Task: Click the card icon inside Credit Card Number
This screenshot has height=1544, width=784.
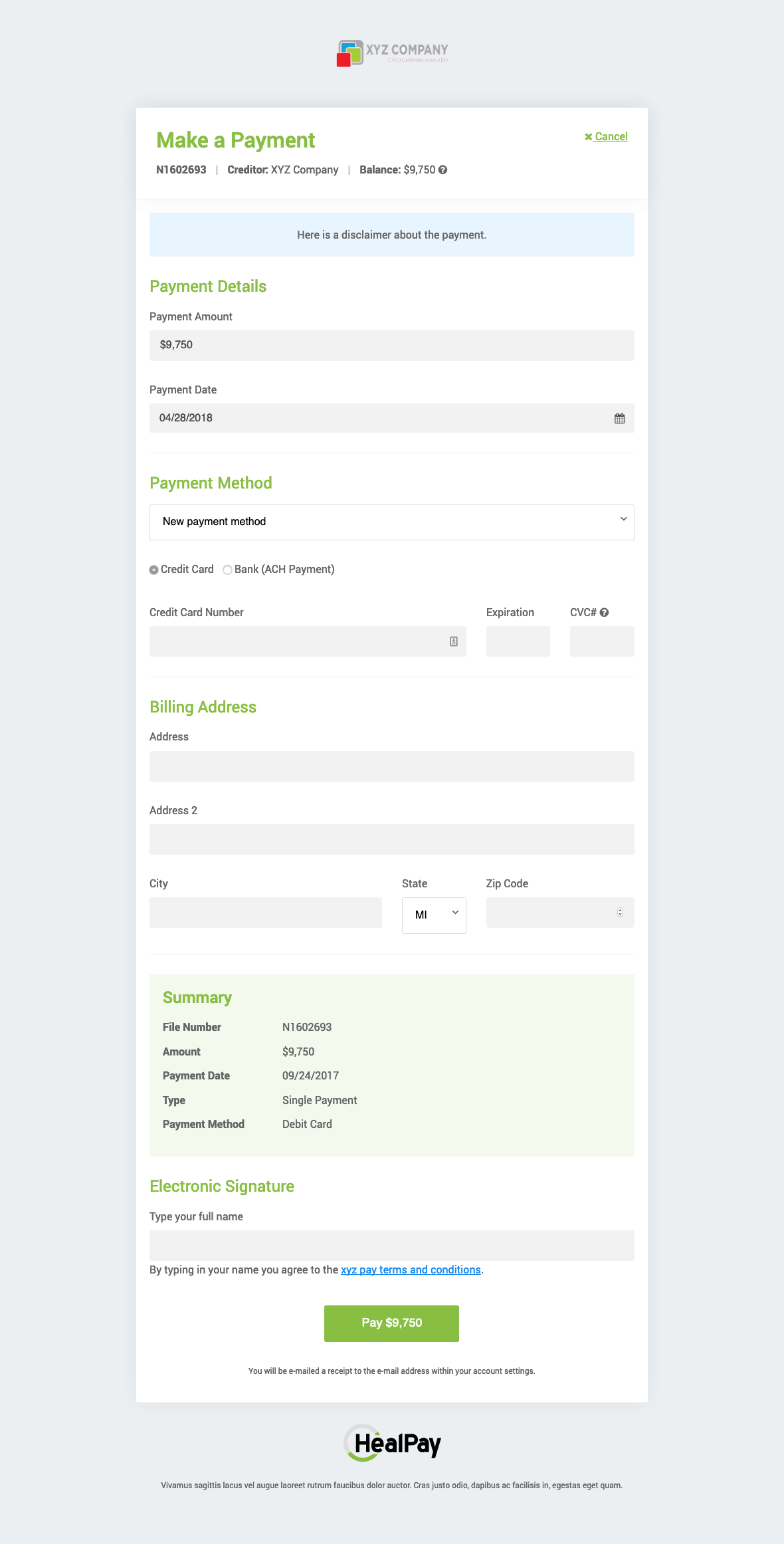Action: 454,641
